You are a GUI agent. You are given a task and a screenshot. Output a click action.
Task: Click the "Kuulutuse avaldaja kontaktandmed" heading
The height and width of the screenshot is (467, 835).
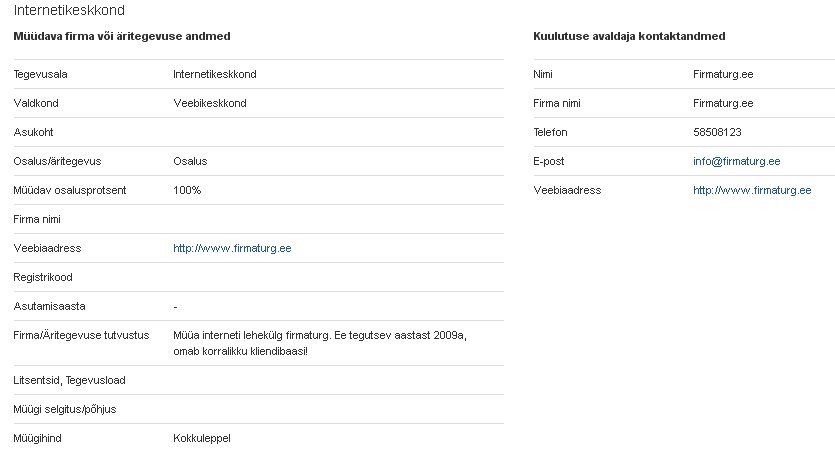[x=630, y=36]
